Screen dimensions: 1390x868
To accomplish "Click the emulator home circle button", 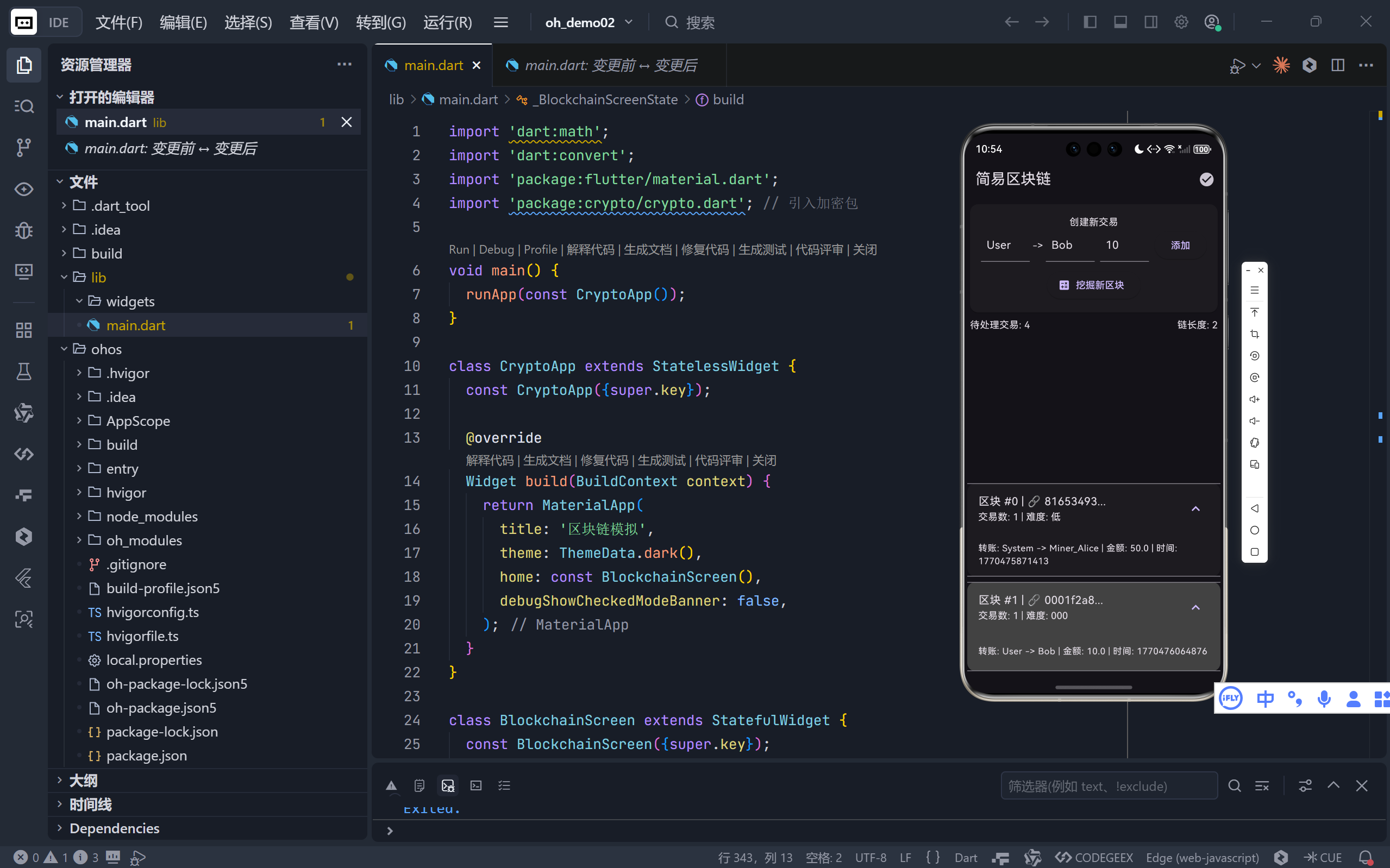I will 1254,530.
